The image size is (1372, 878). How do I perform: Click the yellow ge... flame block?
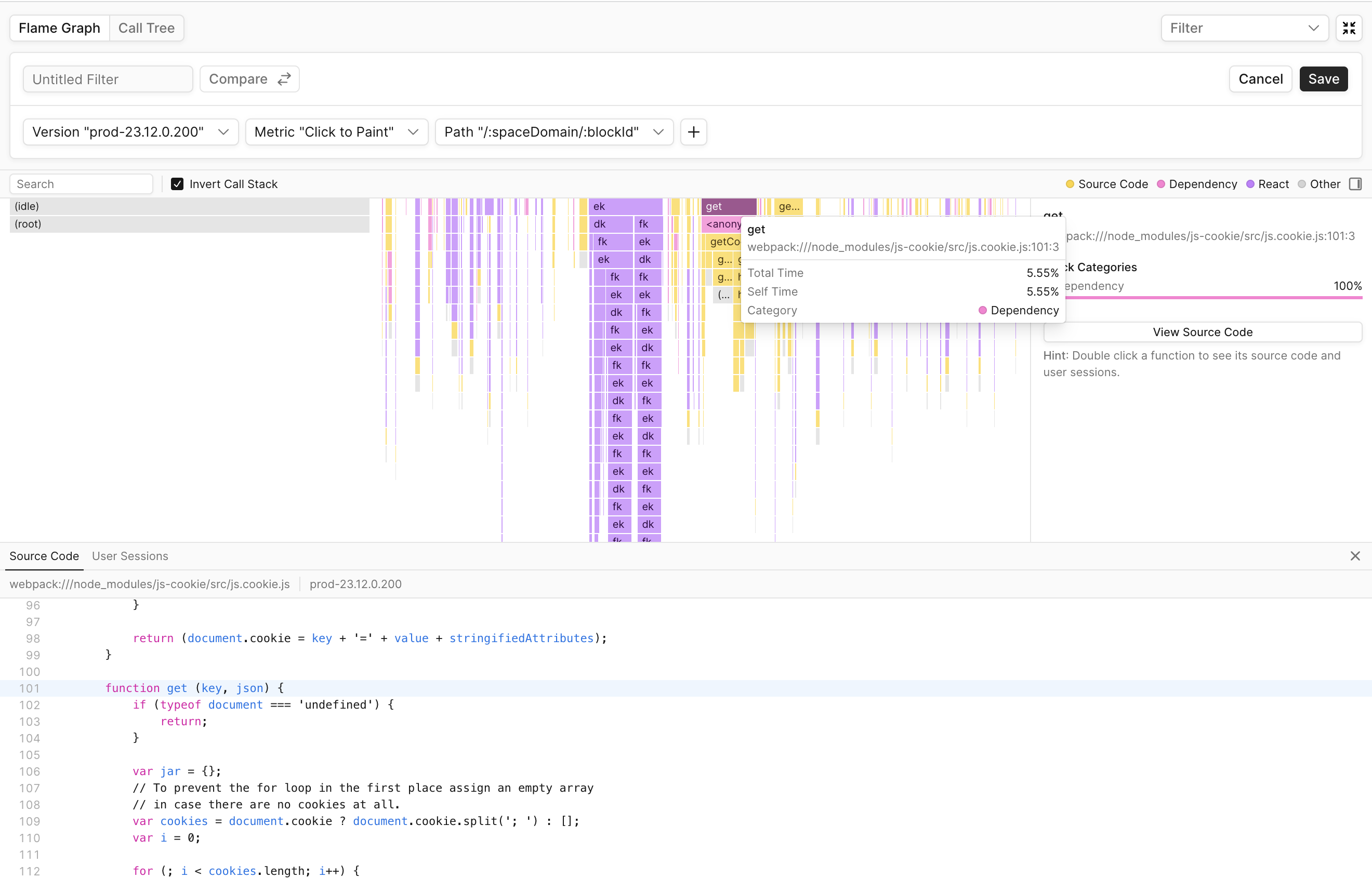click(788, 206)
